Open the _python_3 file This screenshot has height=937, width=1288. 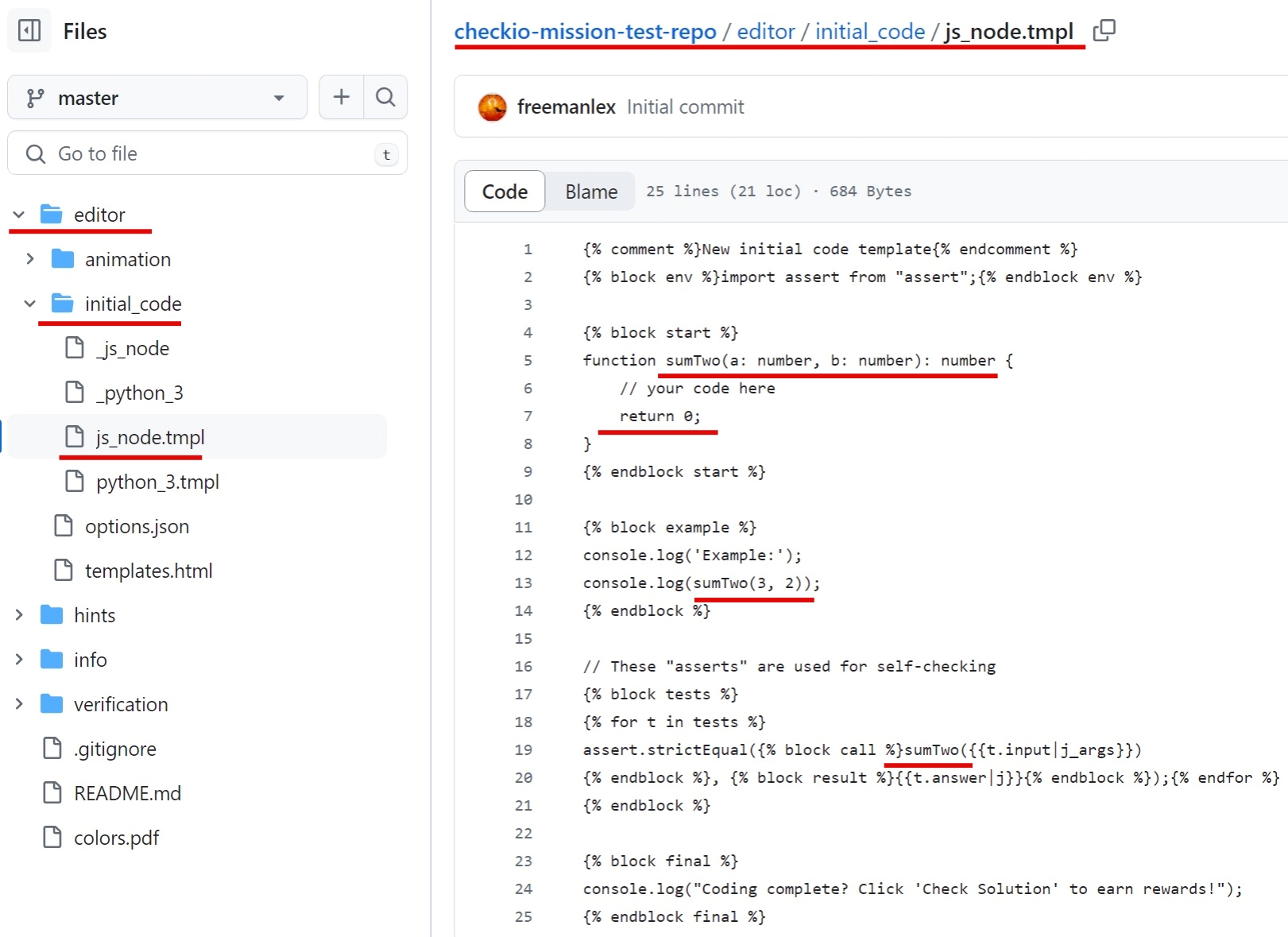[139, 393]
